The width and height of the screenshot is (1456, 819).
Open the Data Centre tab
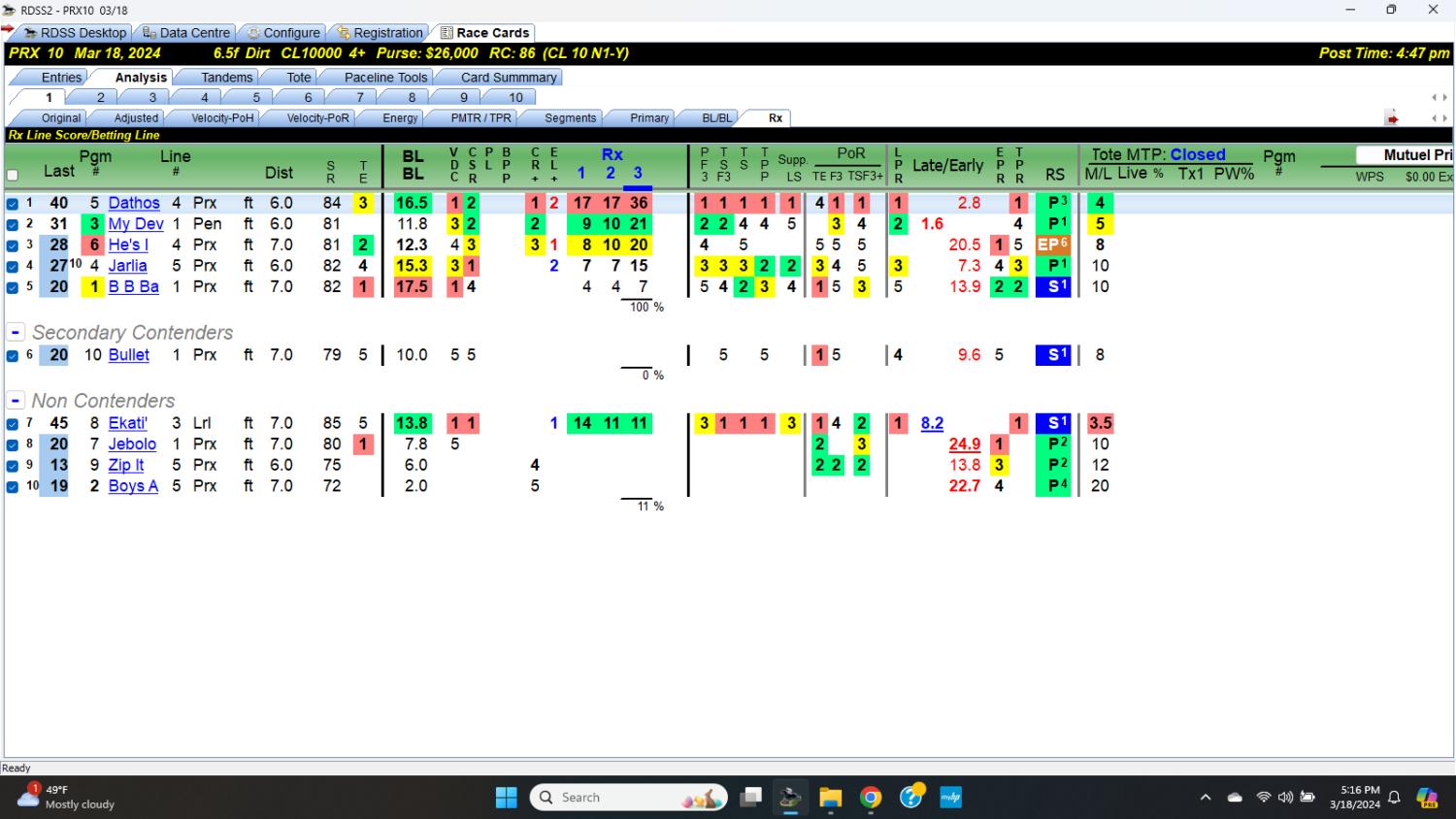click(185, 33)
